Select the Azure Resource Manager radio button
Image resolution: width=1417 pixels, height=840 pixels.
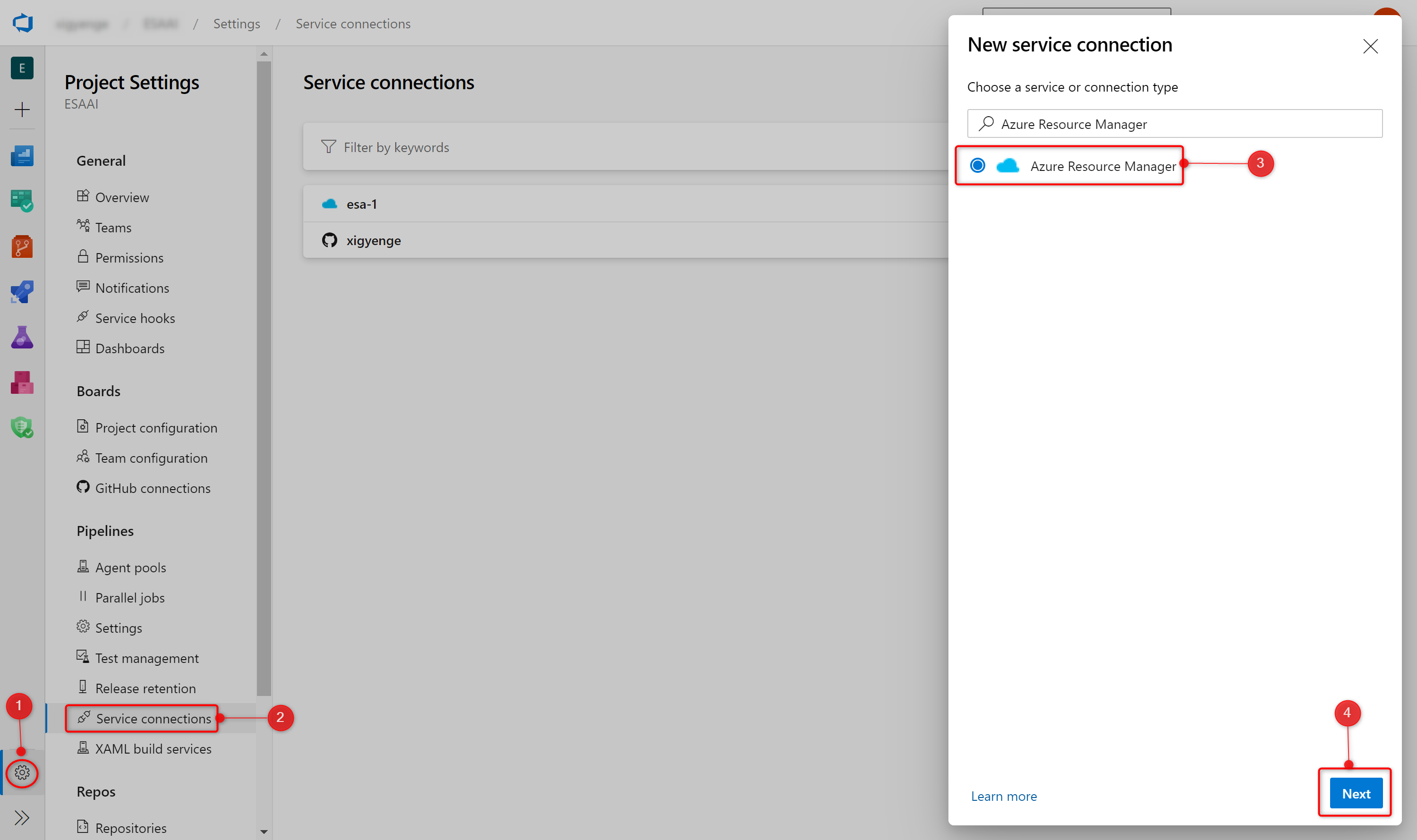977,165
